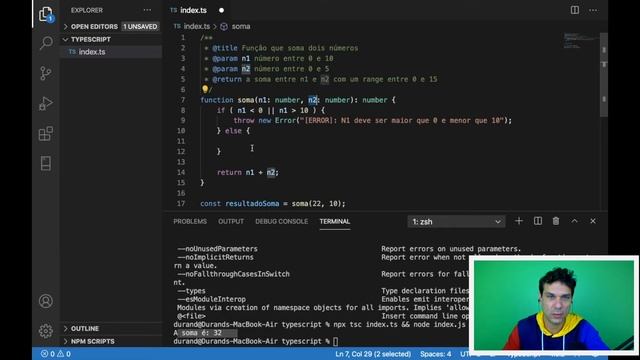Kill terminal with the trash icon

[x=556, y=221]
